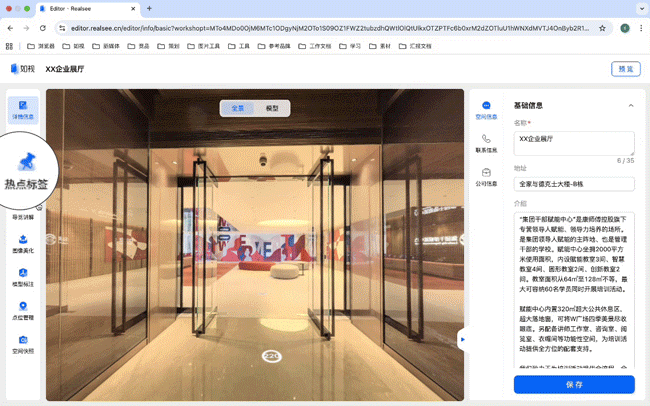Open the 导览讲解 sidebar tool
This screenshot has width=650, height=406.
23,217
